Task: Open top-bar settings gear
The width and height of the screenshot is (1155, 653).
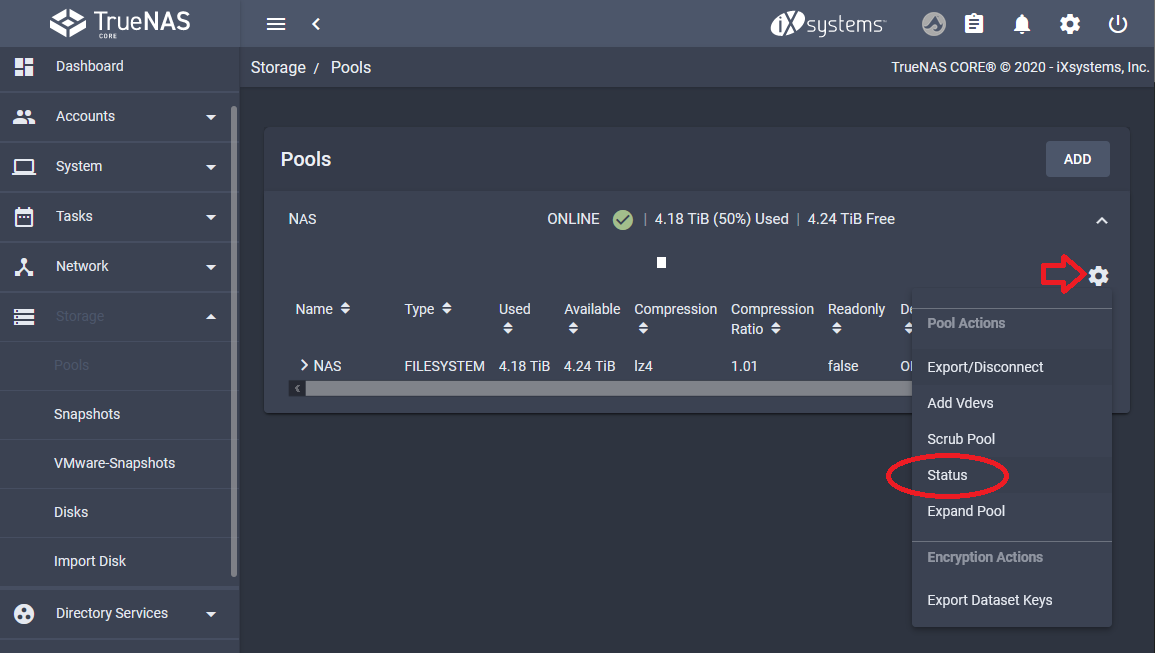Action: click(1070, 24)
